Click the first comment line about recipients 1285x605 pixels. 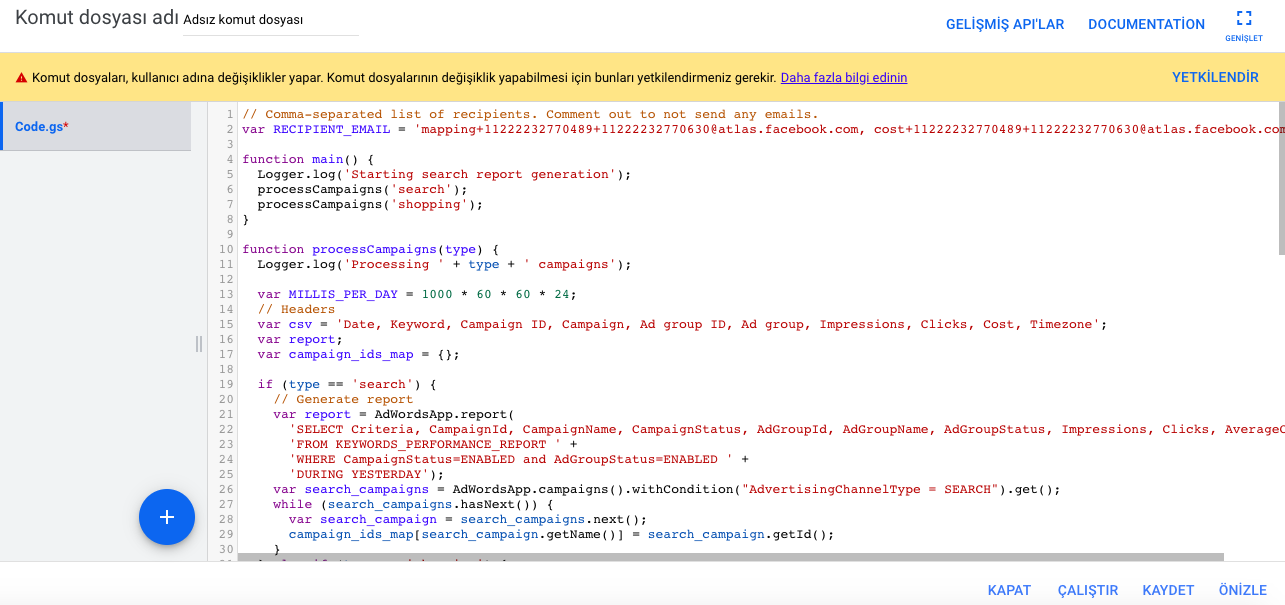530,114
